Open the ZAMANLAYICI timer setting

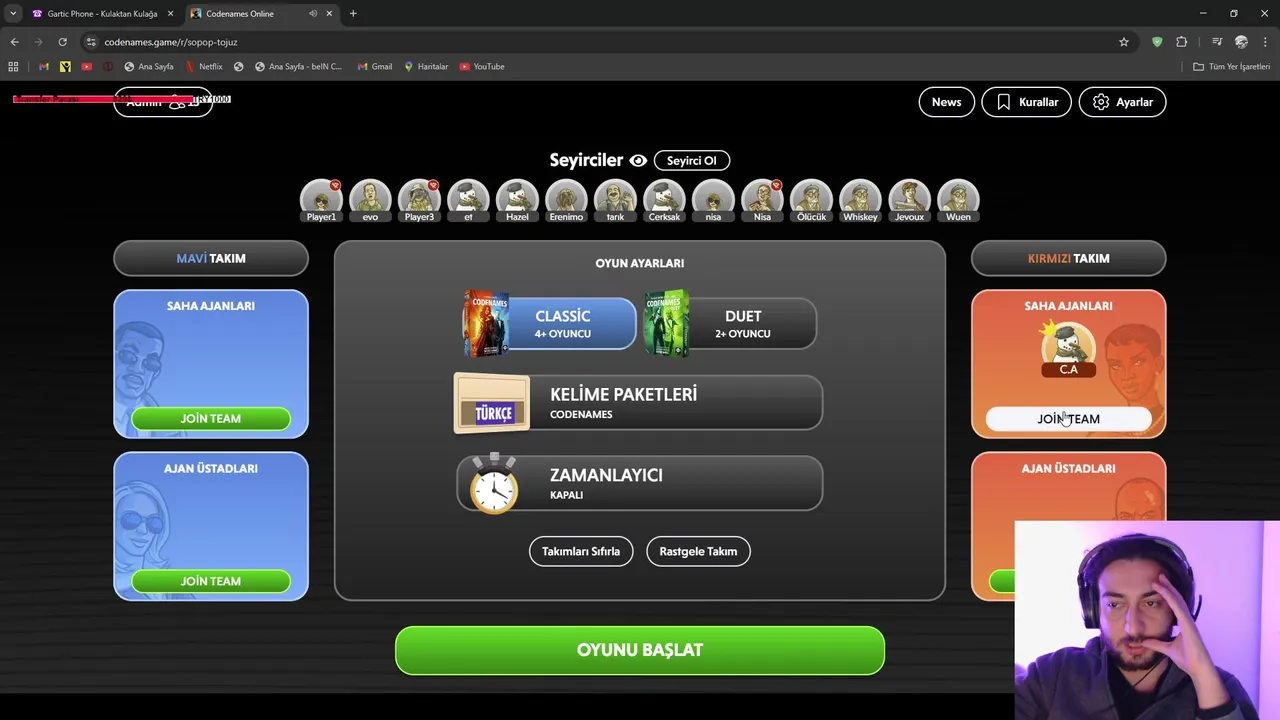[x=639, y=483]
